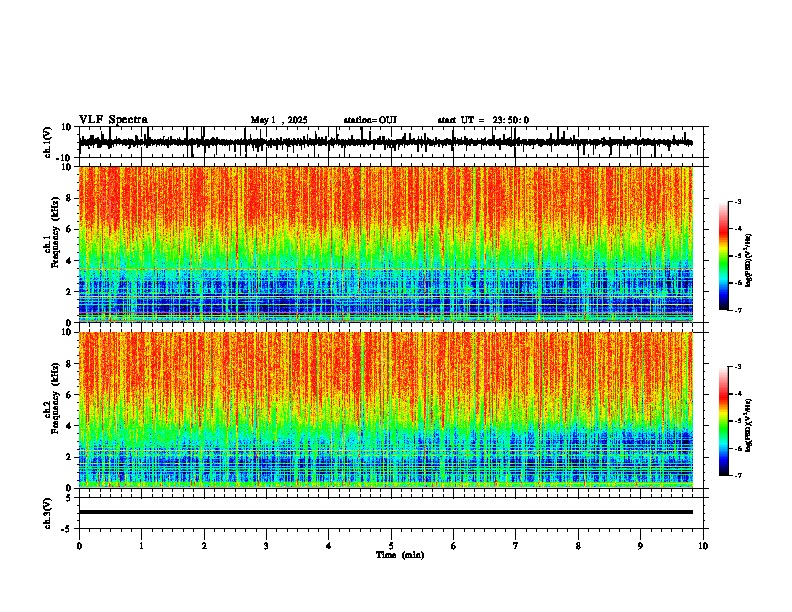Click the "-7" tick on the ch.1 color bar
This screenshot has height=612, width=792.
[x=737, y=310]
